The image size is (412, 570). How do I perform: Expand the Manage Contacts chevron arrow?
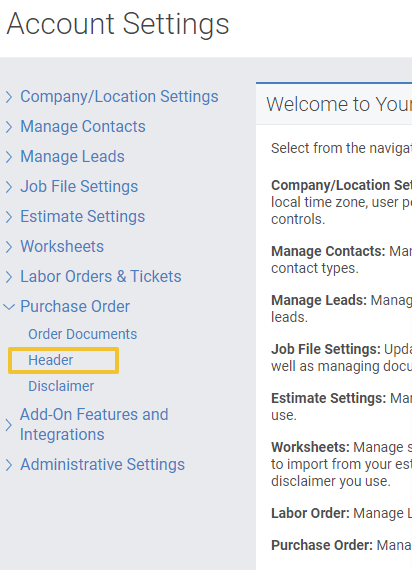pos(9,127)
